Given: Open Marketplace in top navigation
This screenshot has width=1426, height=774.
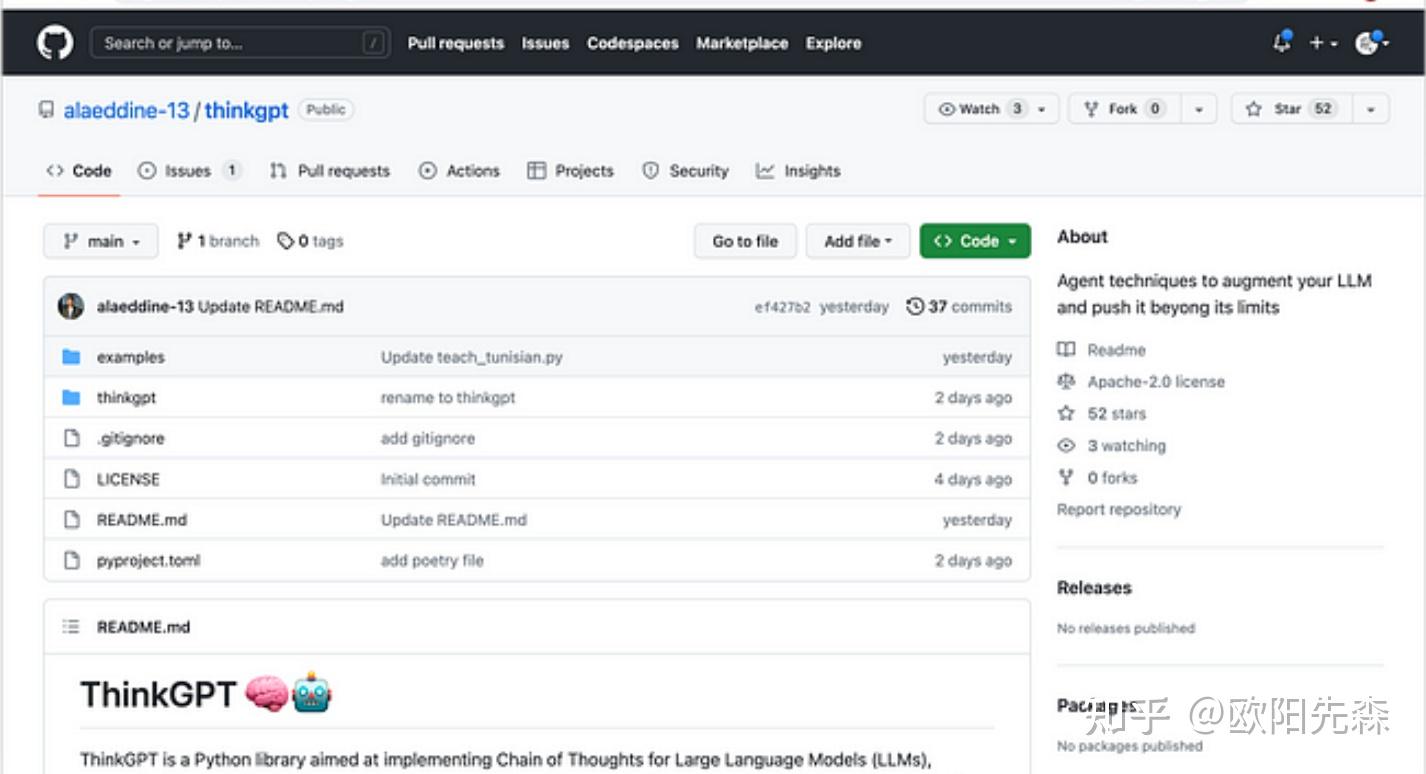Looking at the screenshot, I should tap(742, 43).
